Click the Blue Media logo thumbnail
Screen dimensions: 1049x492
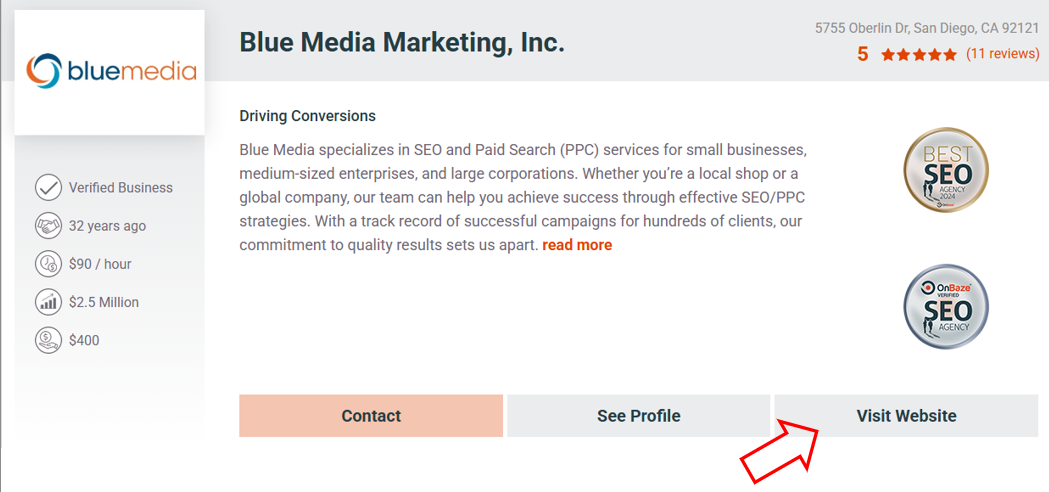click(110, 71)
